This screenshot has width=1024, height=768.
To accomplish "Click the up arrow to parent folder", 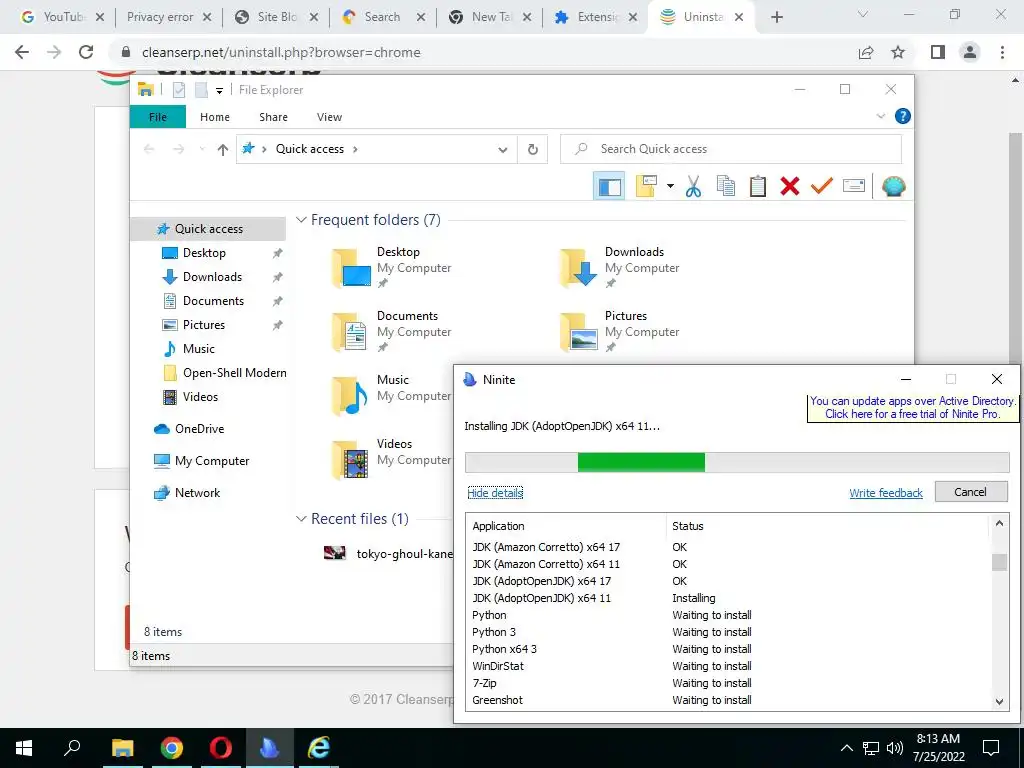I will tap(223, 150).
